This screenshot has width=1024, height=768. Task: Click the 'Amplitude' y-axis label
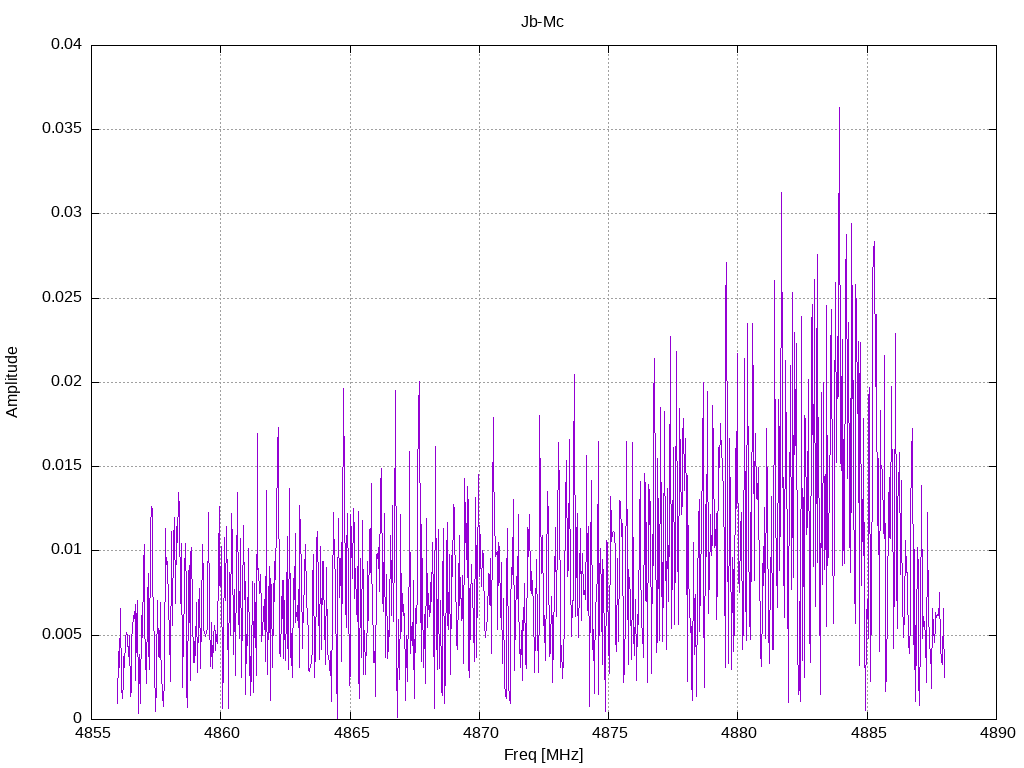[12, 382]
